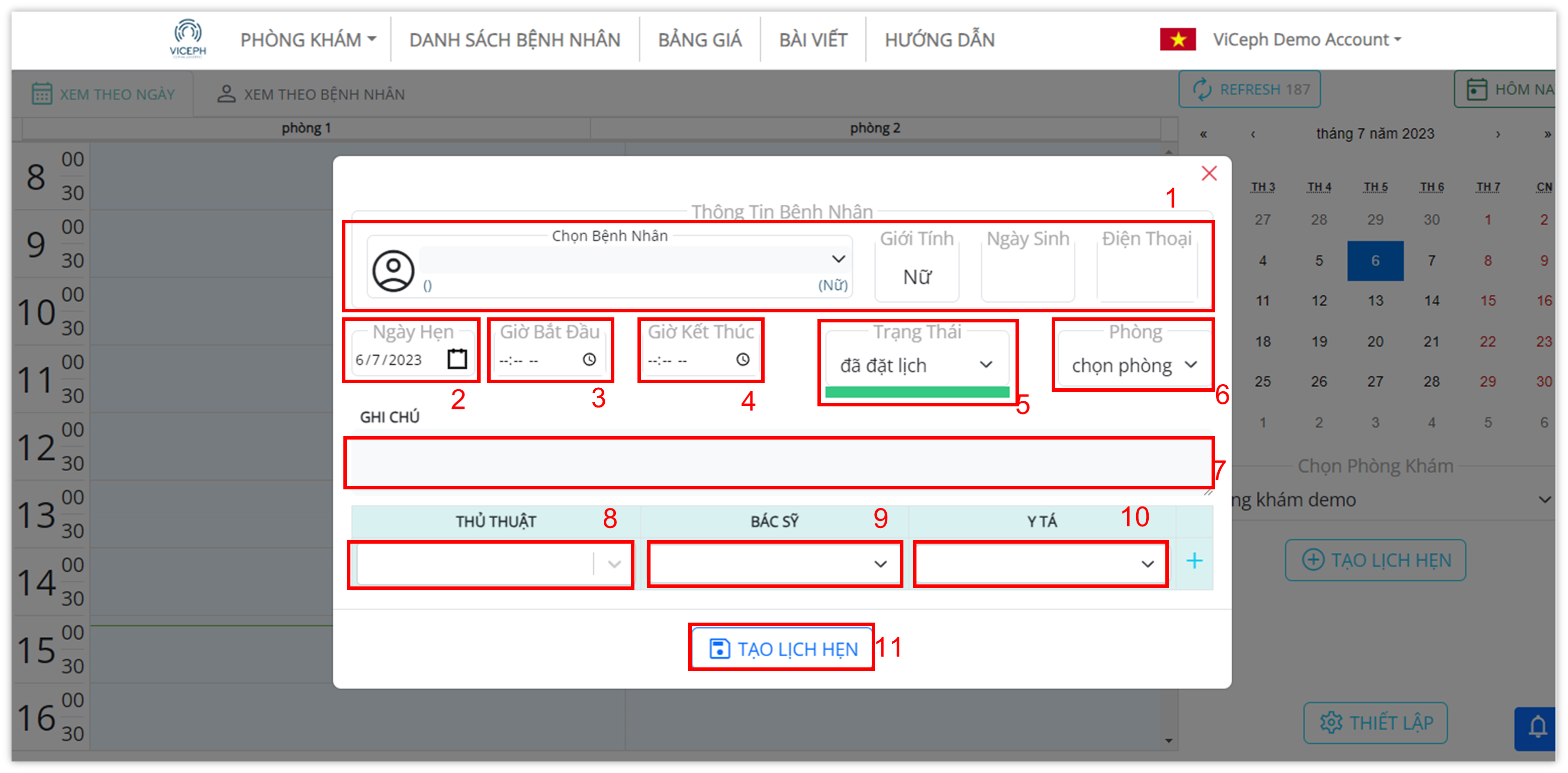
Task: Select day 20 in the calendar
Action: pos(1375,341)
